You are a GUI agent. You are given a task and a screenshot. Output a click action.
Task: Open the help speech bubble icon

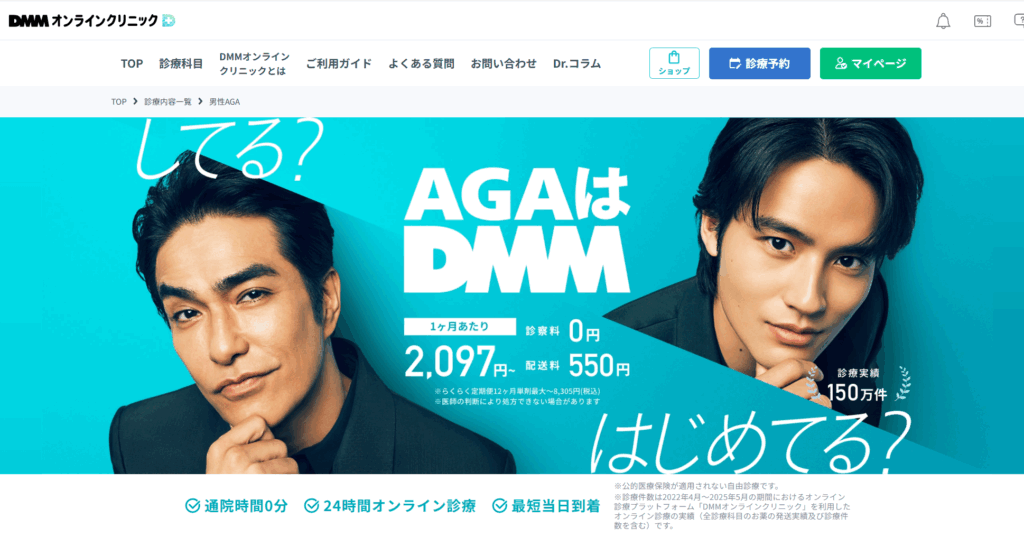click(1019, 22)
